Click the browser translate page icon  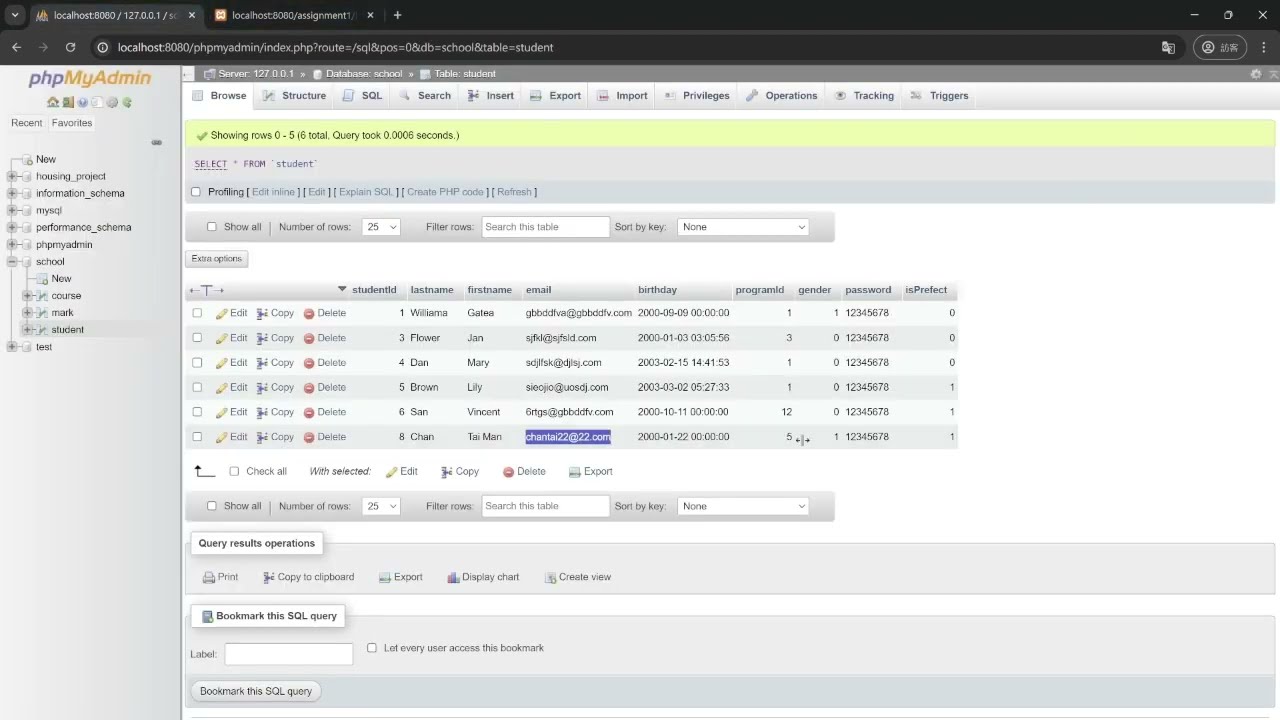pyautogui.click(x=1168, y=47)
